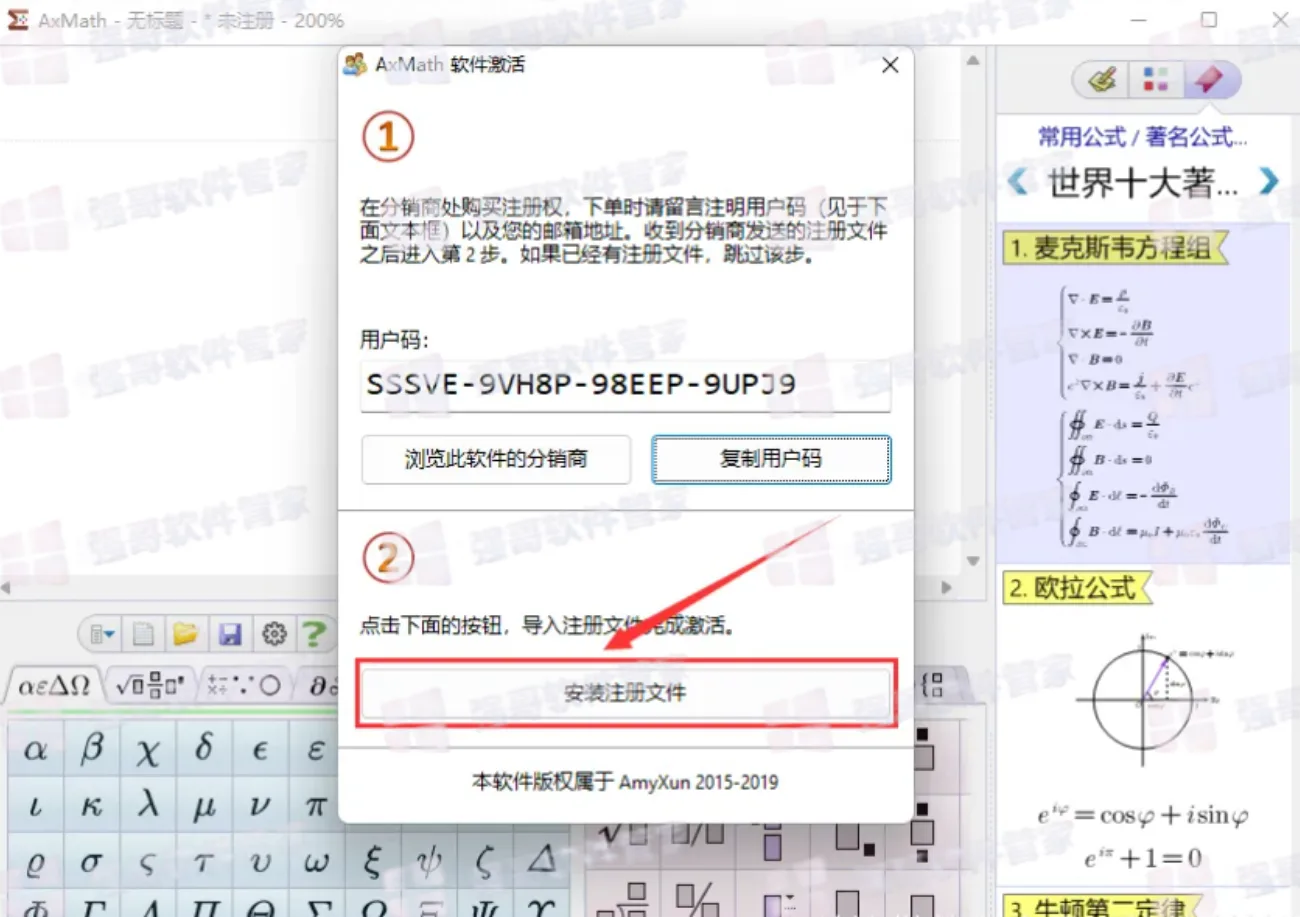Screen dimensions: 1300x917
Task: Open help with the green question mark
Action: 314,634
